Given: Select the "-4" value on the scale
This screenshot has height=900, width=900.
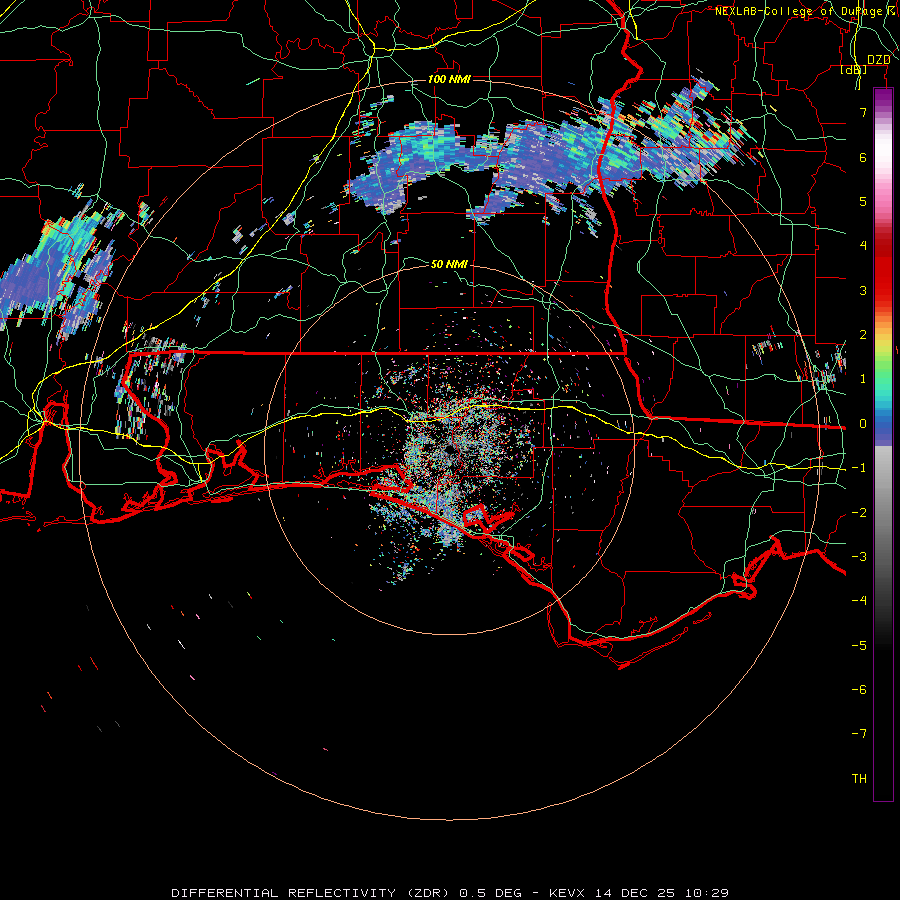Looking at the screenshot, I should pos(859,601).
